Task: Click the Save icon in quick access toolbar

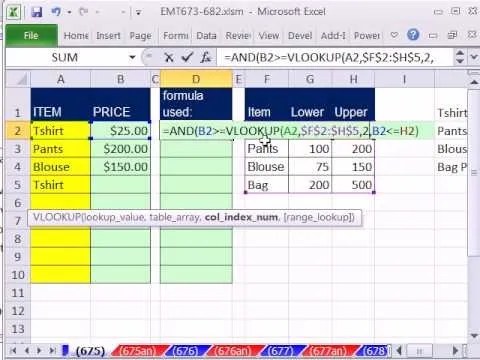Action: (x=37, y=12)
